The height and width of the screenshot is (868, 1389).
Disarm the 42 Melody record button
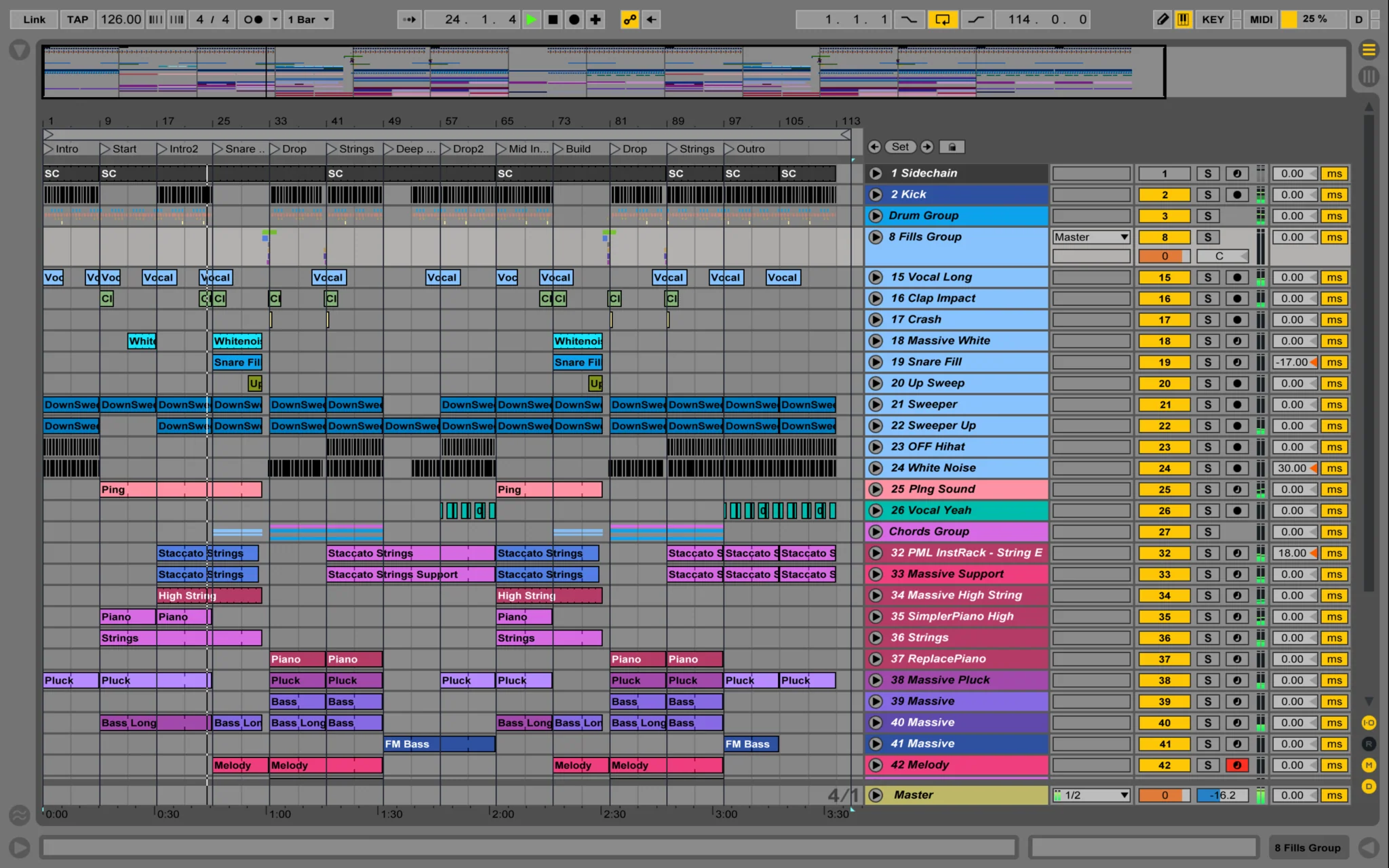[1237, 765]
